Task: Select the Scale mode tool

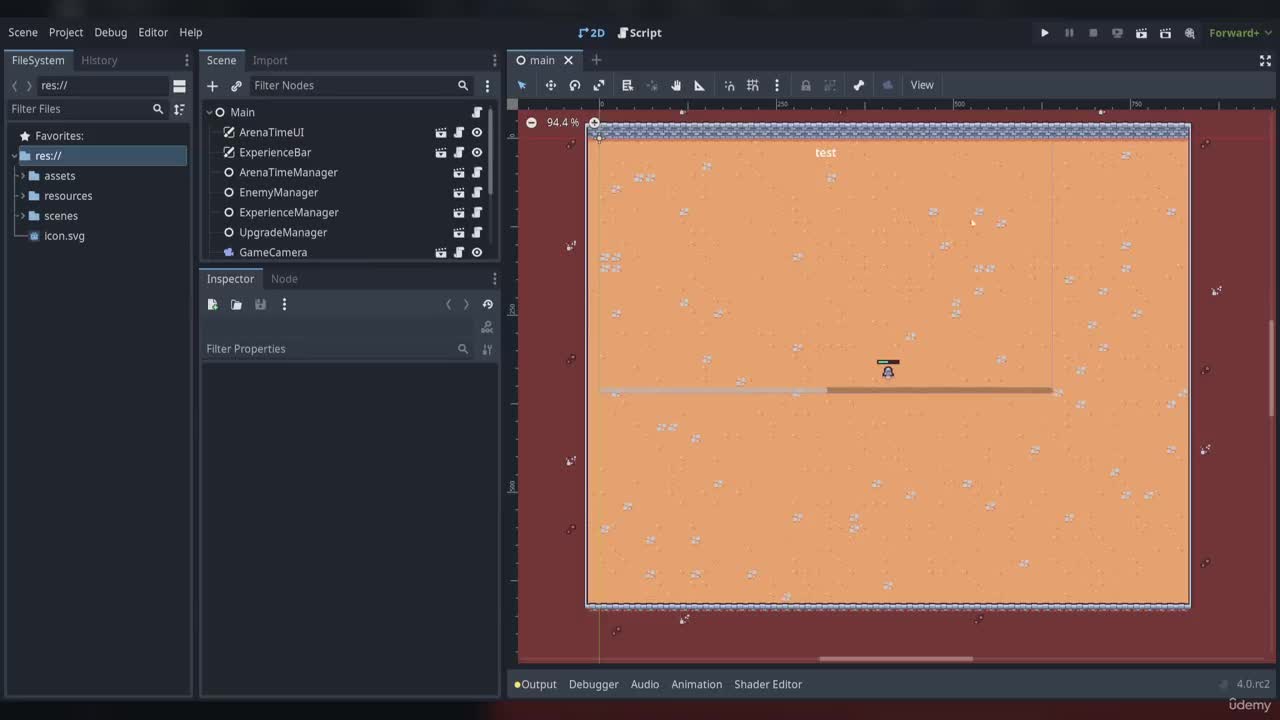Action: [599, 85]
